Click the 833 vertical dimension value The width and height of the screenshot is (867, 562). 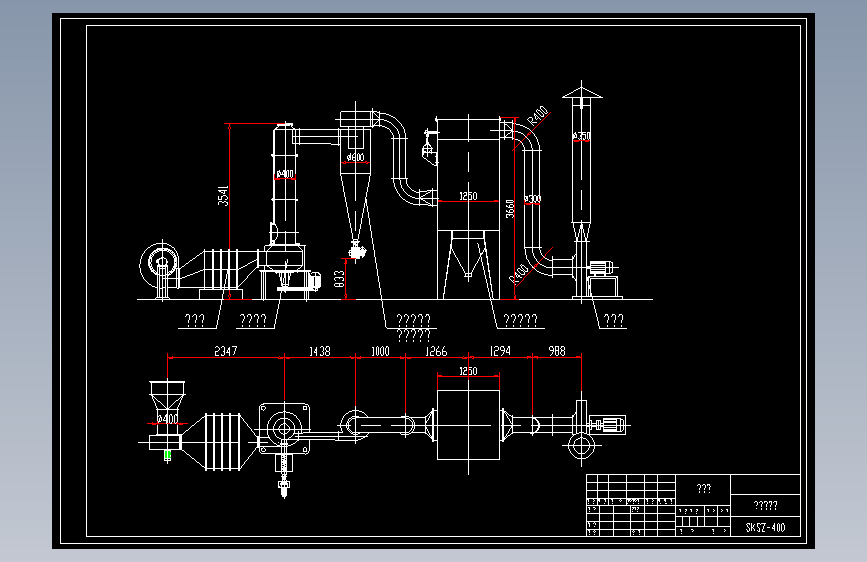click(x=340, y=279)
